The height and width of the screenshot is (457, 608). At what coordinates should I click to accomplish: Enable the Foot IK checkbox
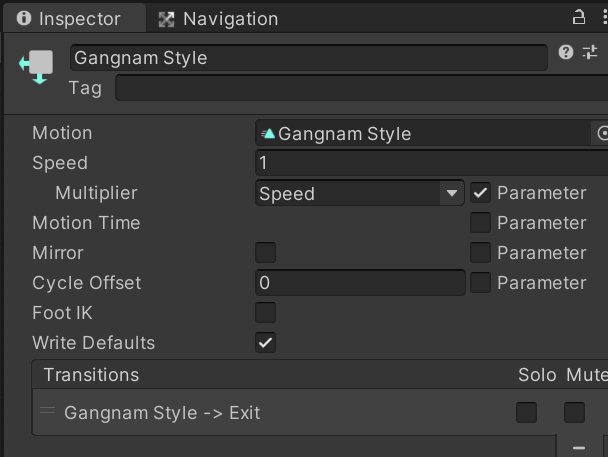pyautogui.click(x=266, y=313)
